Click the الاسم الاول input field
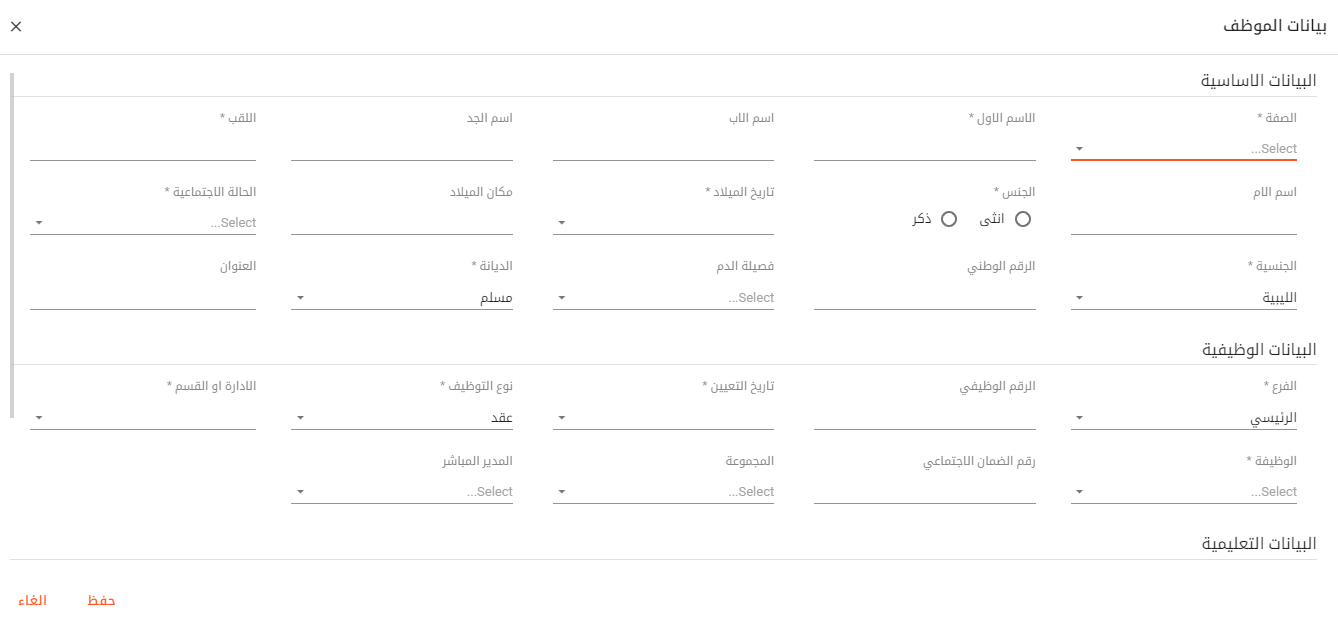The image size is (1338, 620). pyautogui.click(x=924, y=149)
